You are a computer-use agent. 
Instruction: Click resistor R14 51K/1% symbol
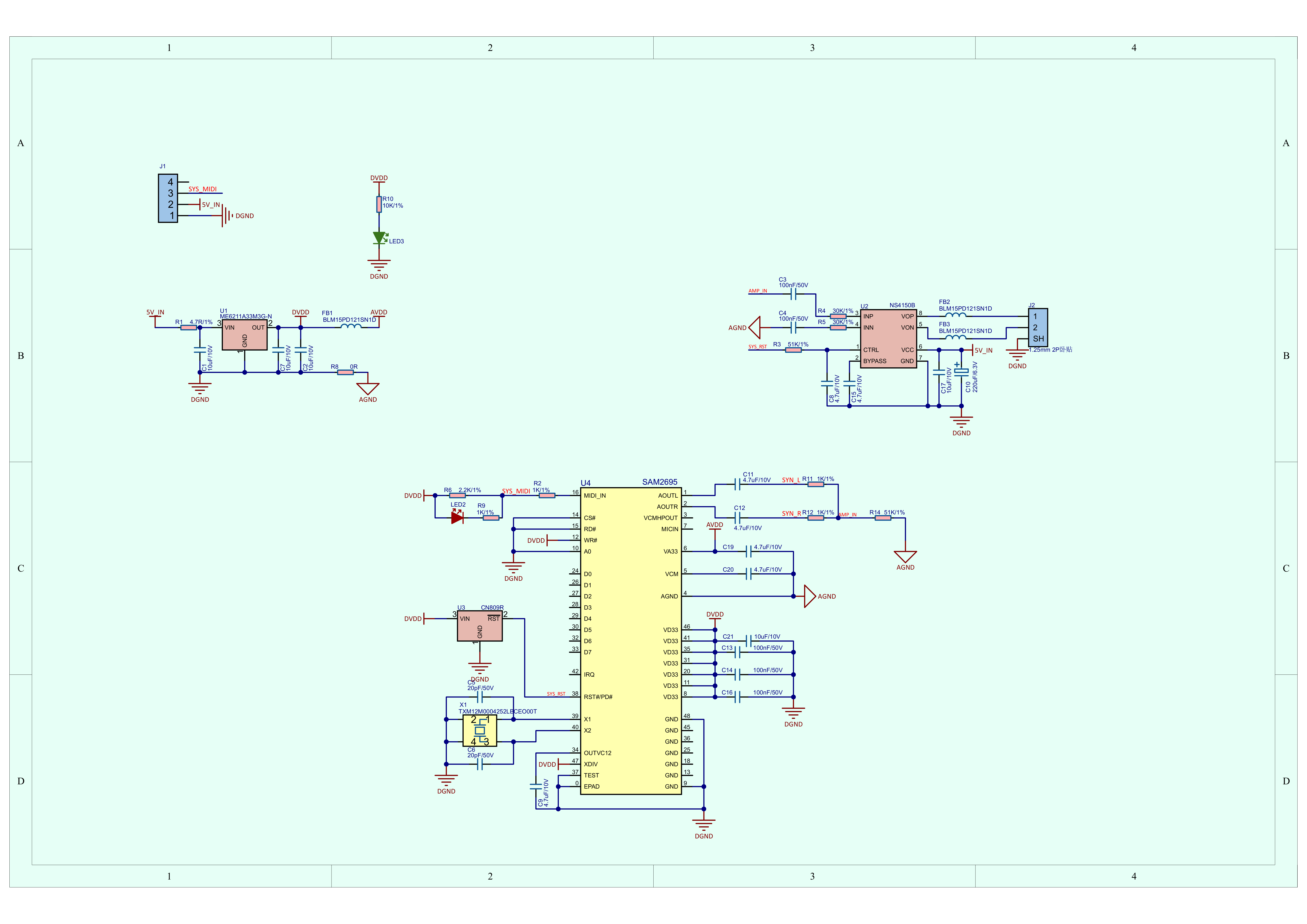click(883, 518)
